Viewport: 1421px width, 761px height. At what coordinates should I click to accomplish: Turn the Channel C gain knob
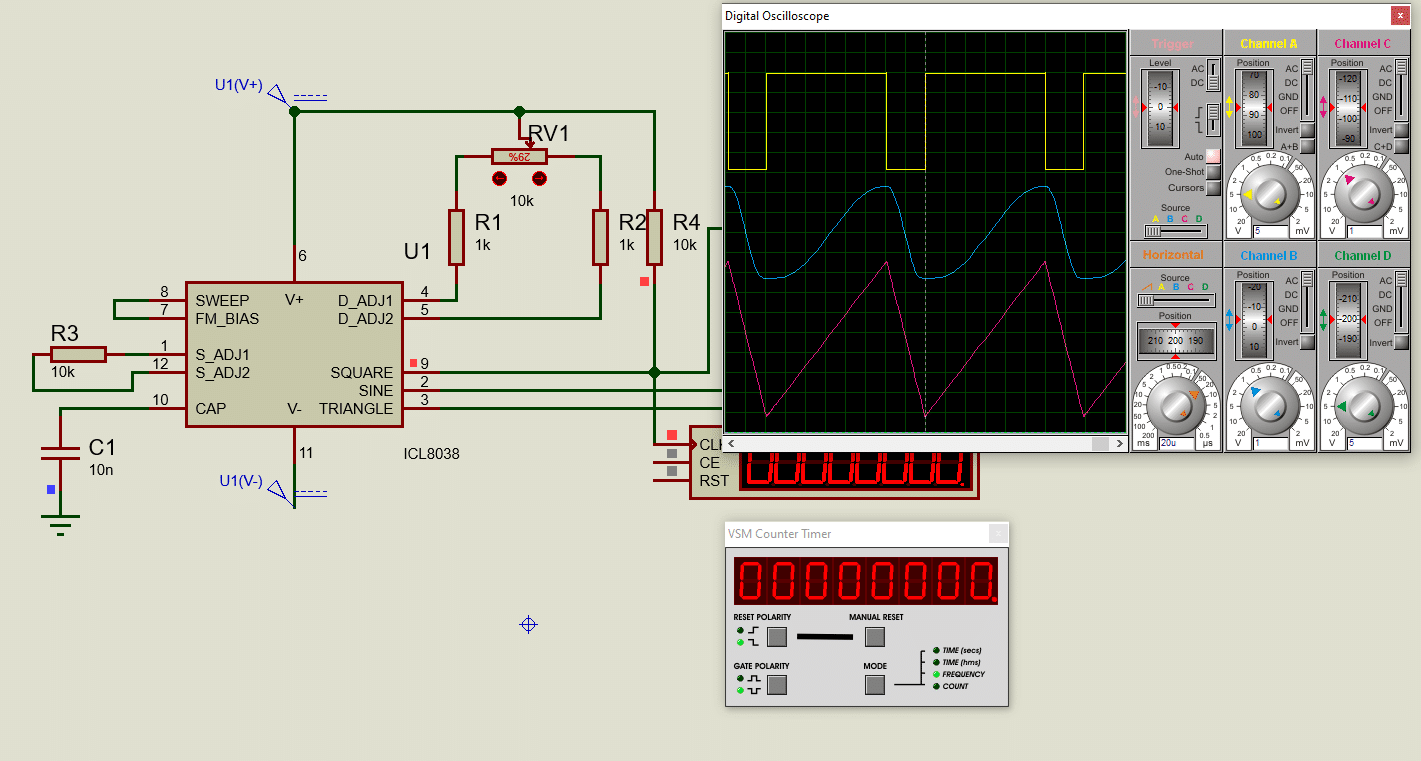click(1364, 193)
